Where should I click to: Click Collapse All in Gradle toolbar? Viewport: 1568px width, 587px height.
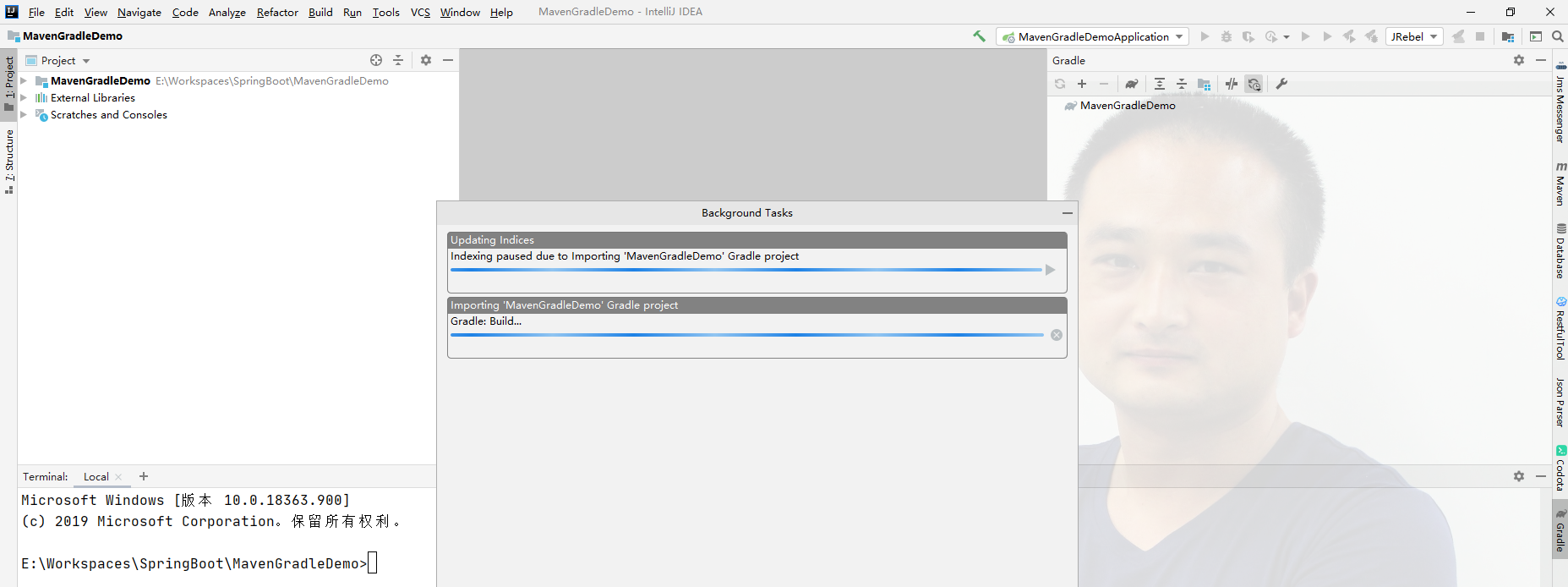(x=1182, y=84)
